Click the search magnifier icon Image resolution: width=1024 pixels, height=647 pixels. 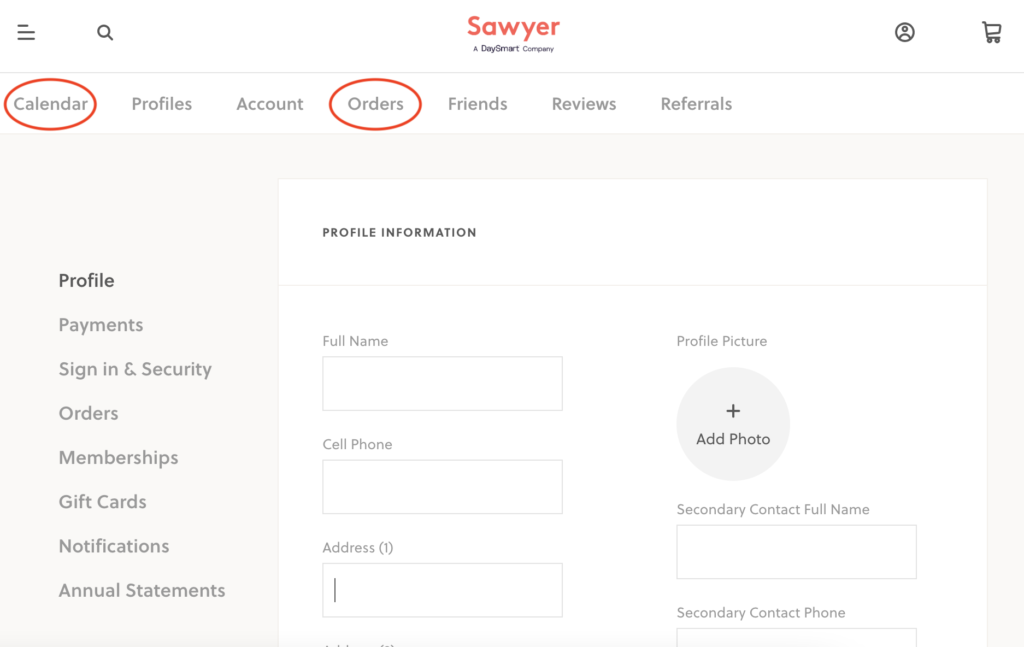pyautogui.click(x=105, y=33)
